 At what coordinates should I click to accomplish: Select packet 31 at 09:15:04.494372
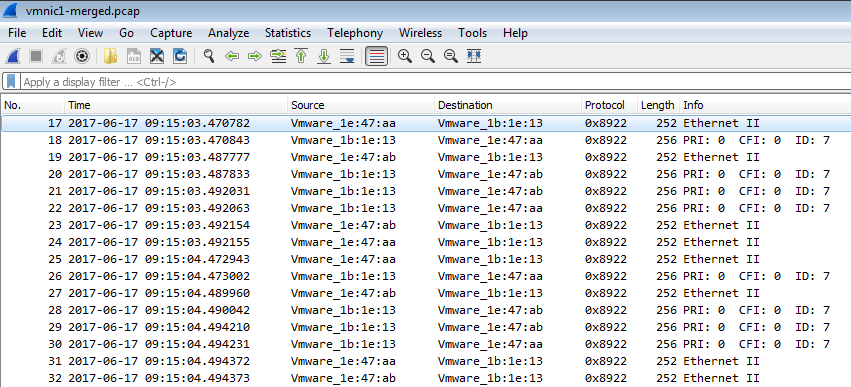(x=426, y=361)
